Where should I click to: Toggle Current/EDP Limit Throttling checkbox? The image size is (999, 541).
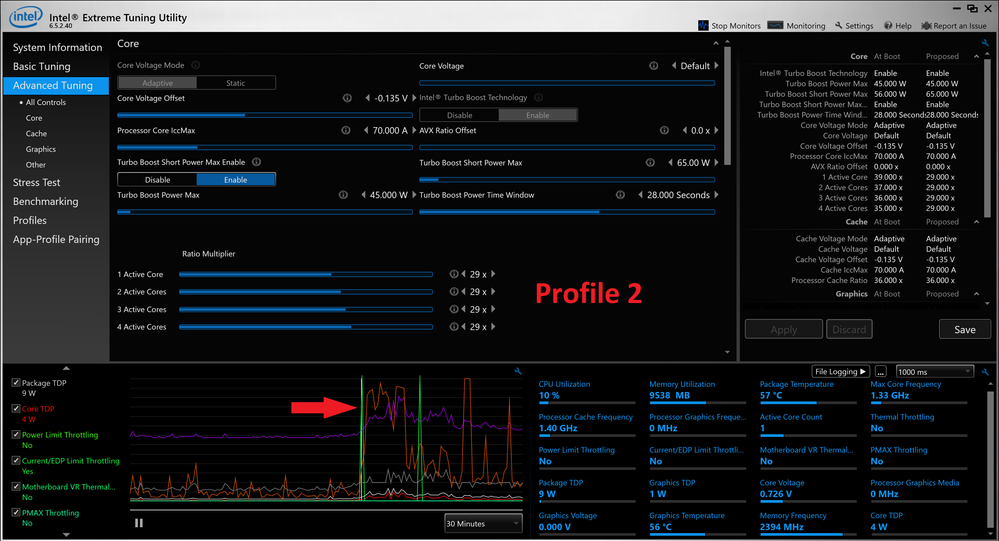click(16, 461)
